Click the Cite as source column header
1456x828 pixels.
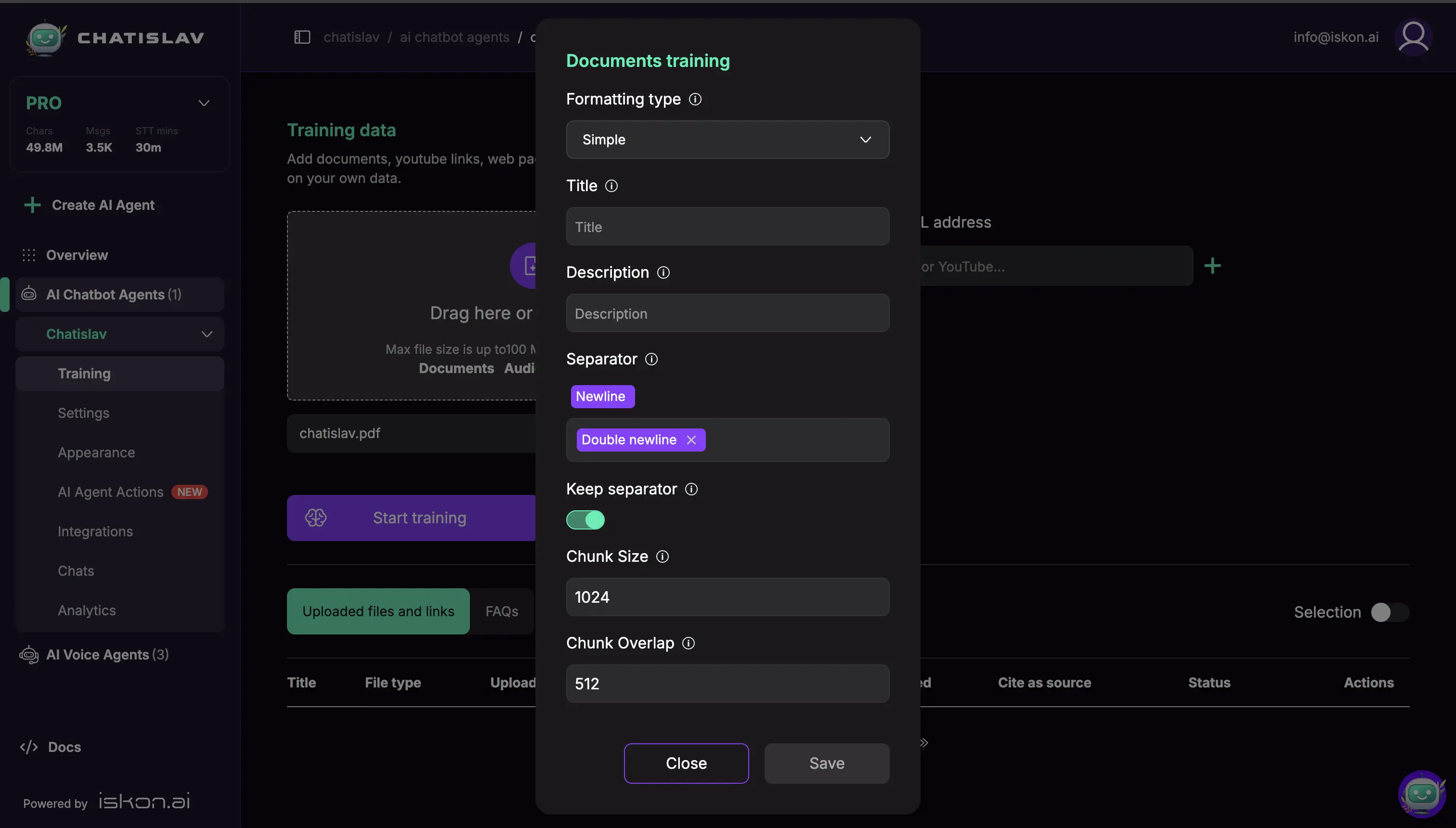click(1044, 683)
